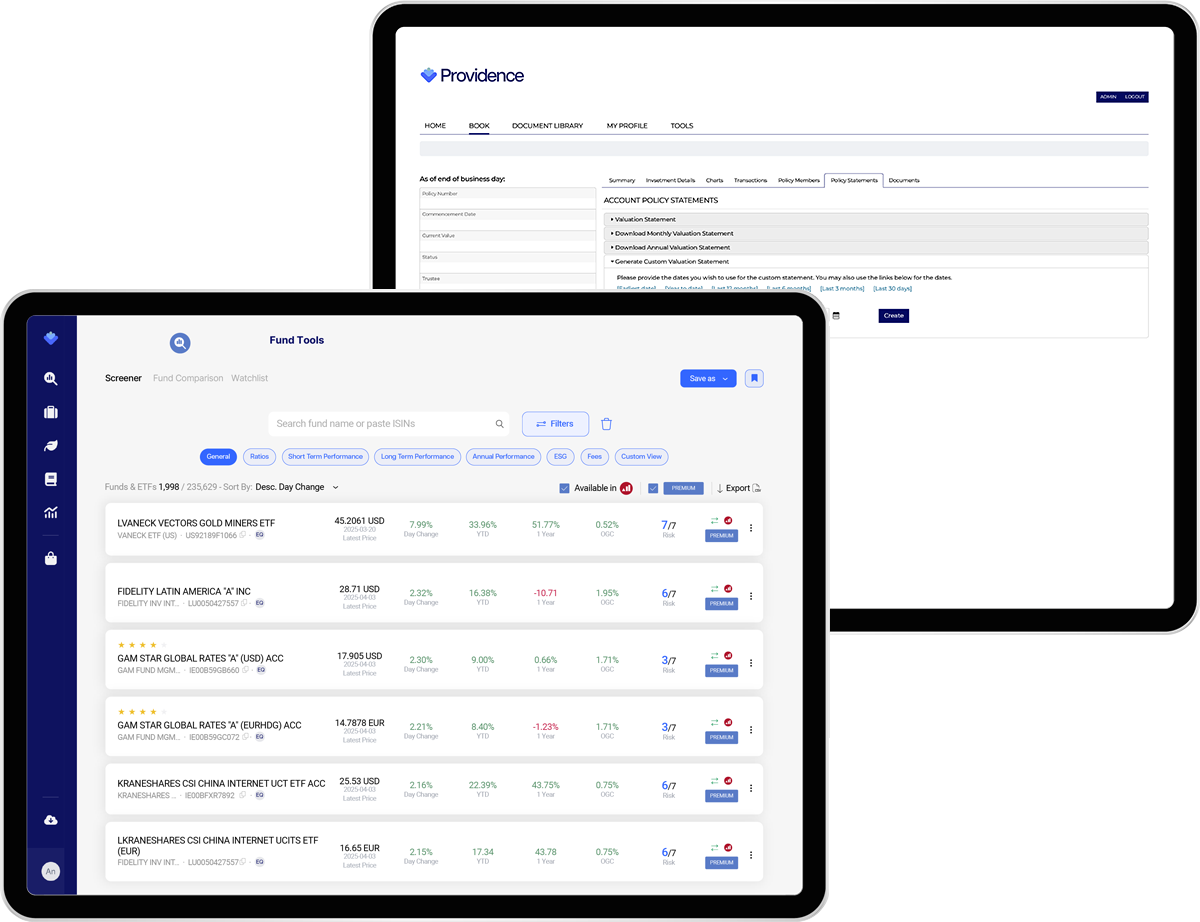This screenshot has width=1200, height=922.
Task: Open the shopping bag icon in sidebar
Action: click(x=51, y=559)
